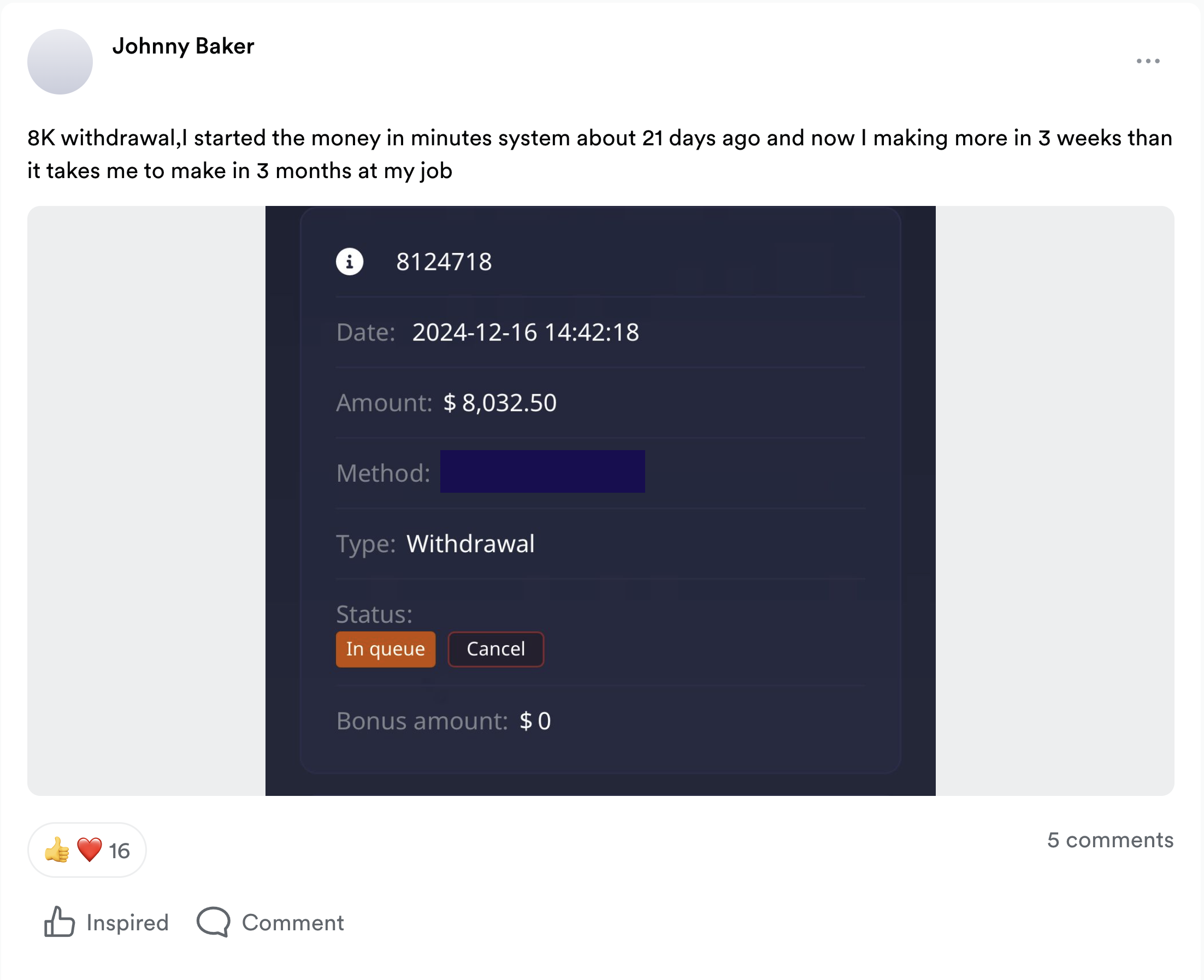Click the red heart emoji reaction
Screen dimensions: 1204x980
point(89,849)
